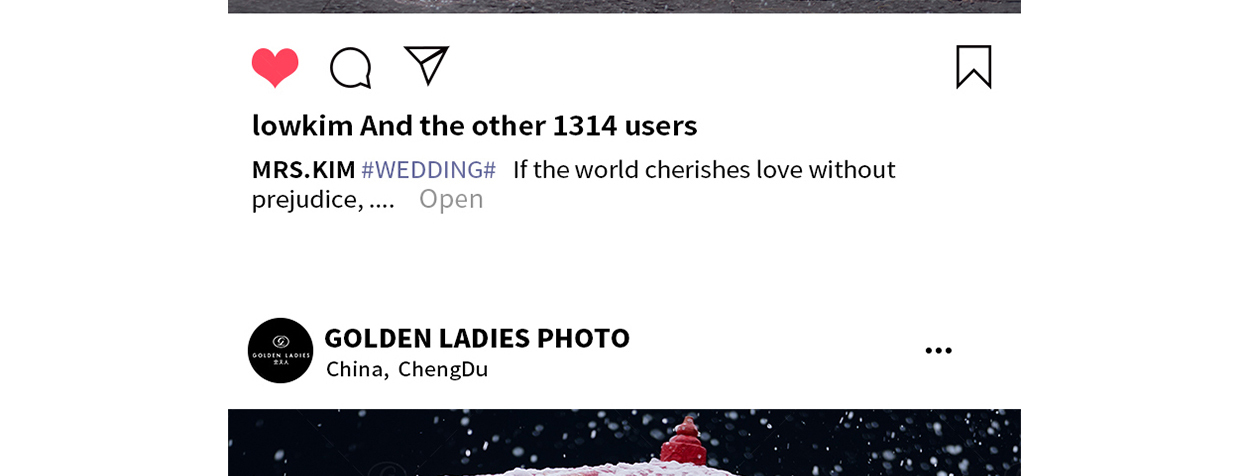Select the caption text about cherishing love
The image size is (1250, 476).
pos(704,169)
